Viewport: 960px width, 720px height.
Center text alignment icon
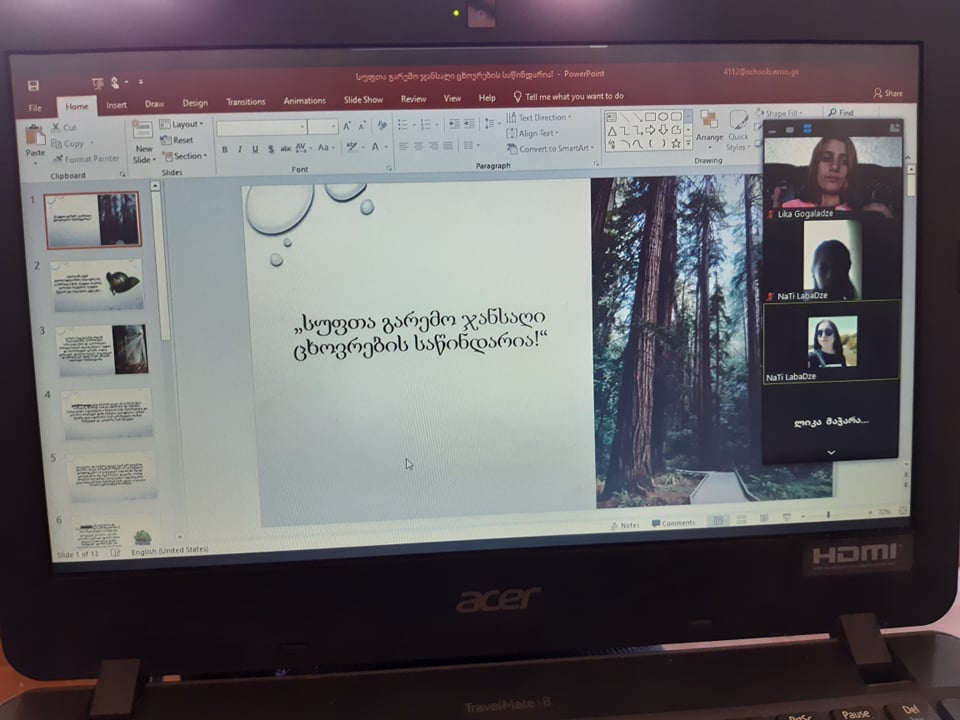coord(418,146)
